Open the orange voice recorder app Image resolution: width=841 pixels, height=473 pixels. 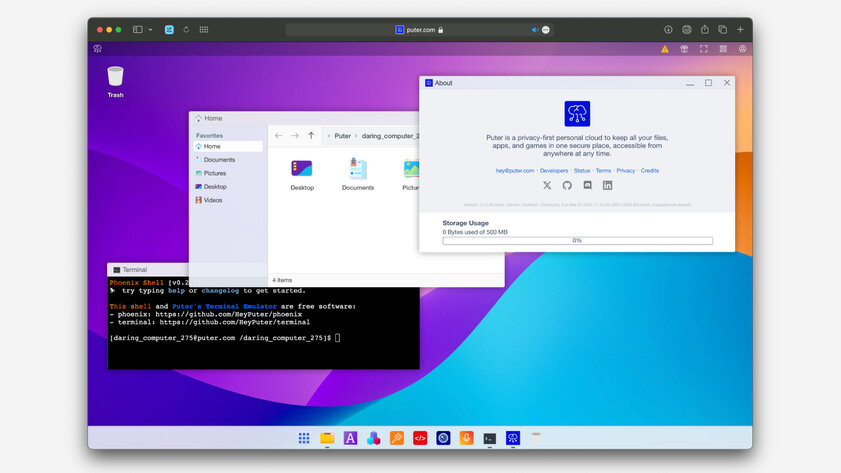coord(467,438)
